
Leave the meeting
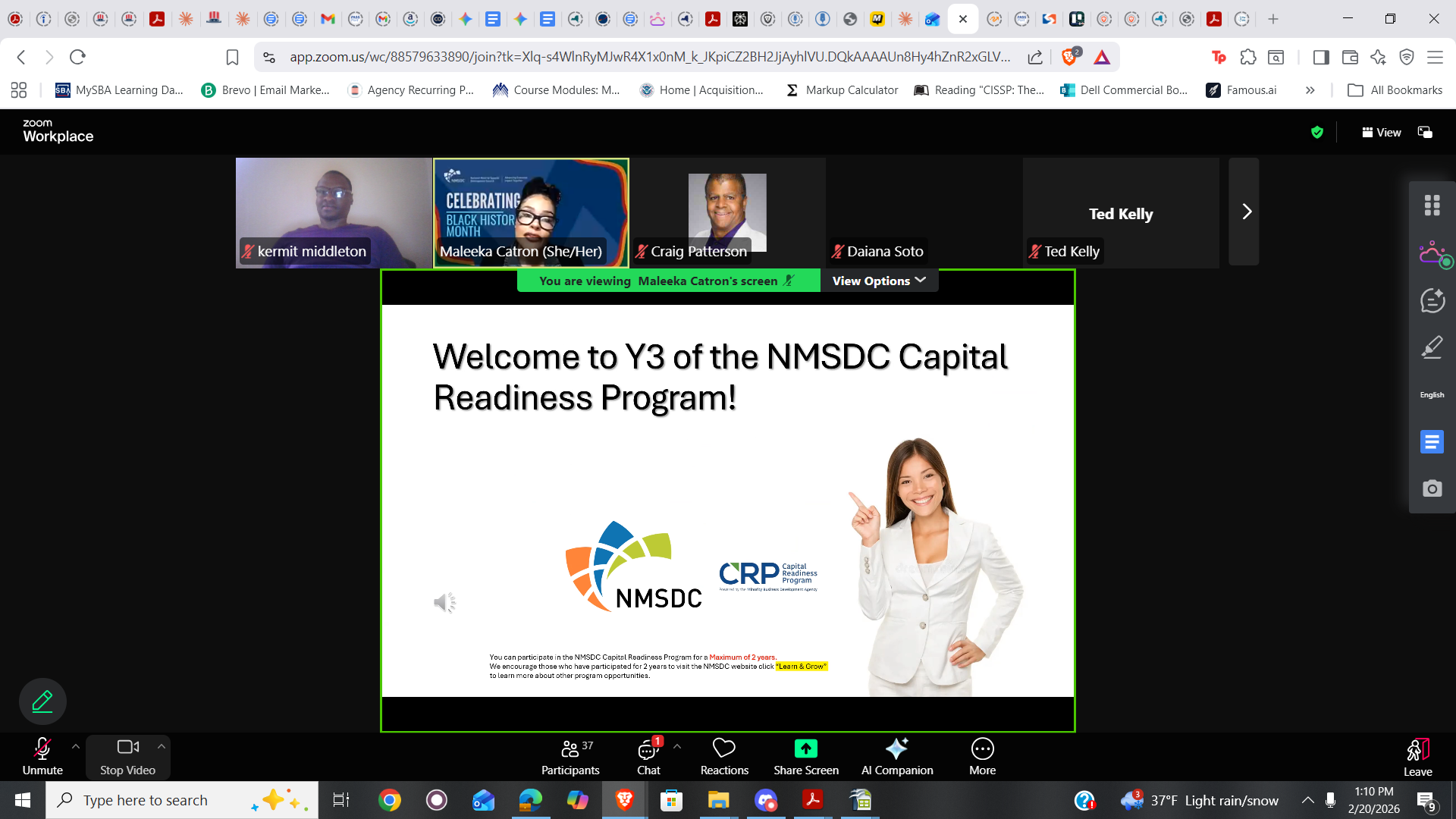(1417, 757)
